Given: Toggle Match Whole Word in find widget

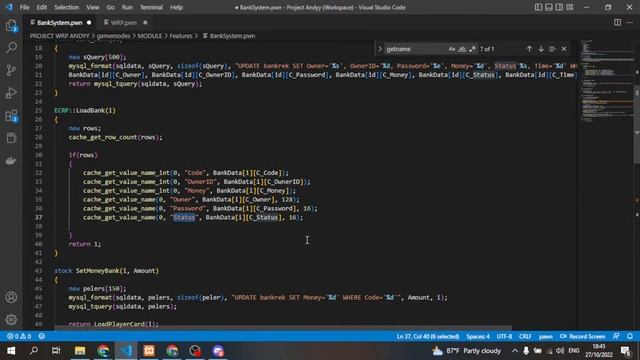Looking at the screenshot, I should (462, 49).
